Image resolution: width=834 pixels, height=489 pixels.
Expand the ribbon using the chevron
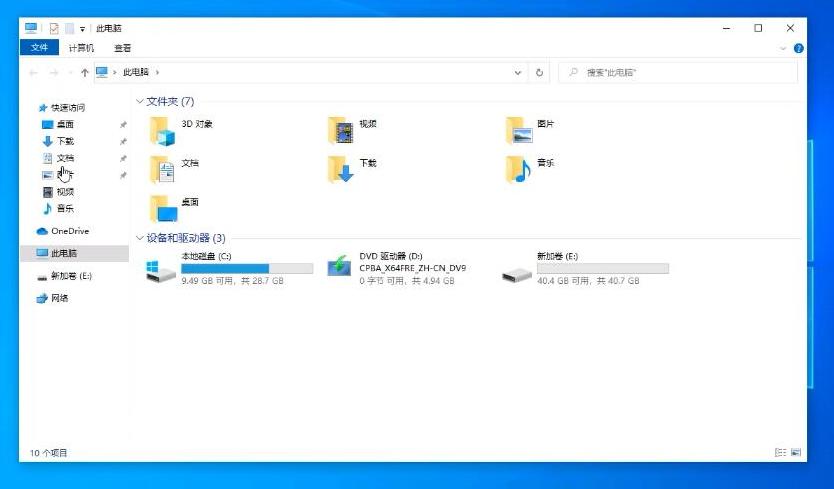click(x=783, y=48)
